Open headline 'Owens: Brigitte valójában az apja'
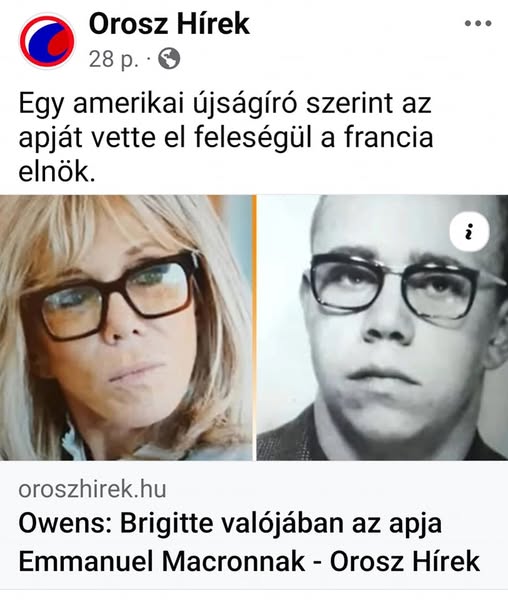The width and height of the screenshot is (508, 600). (230, 523)
